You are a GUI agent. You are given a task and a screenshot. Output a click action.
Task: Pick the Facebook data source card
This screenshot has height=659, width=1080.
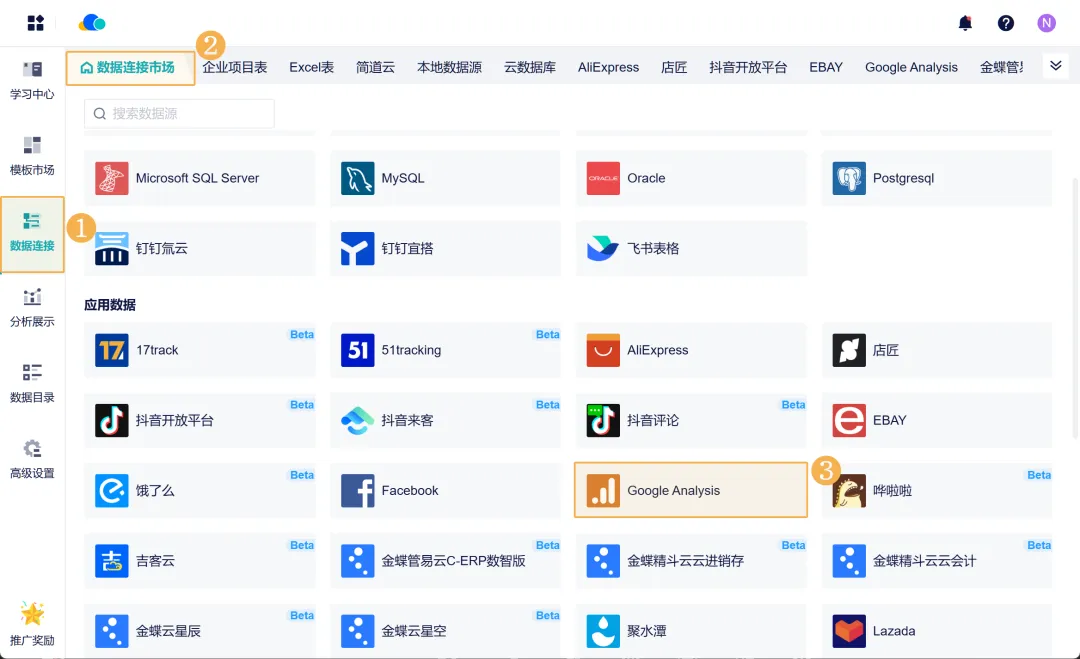point(445,490)
